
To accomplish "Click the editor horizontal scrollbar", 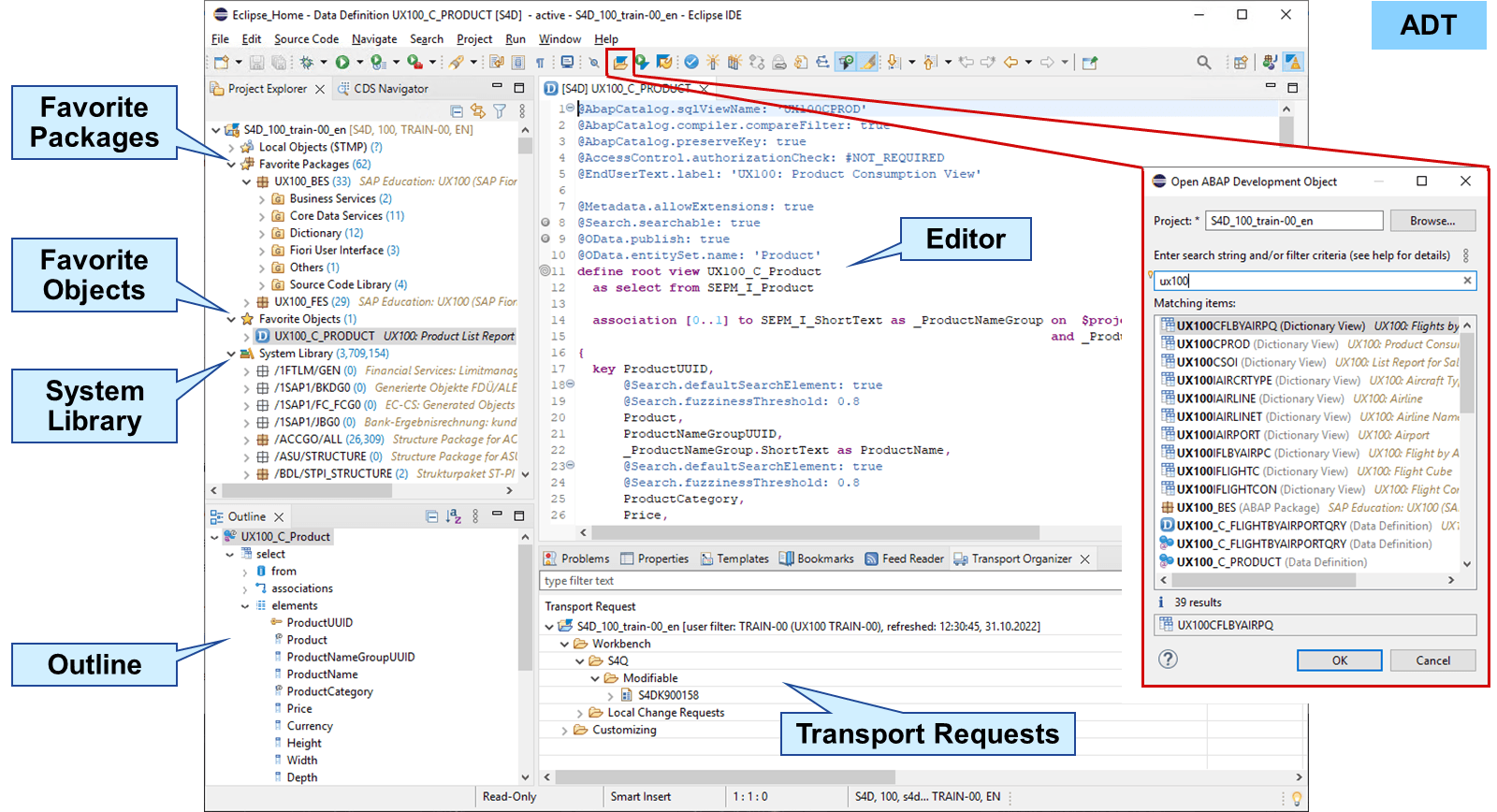I will click(814, 532).
